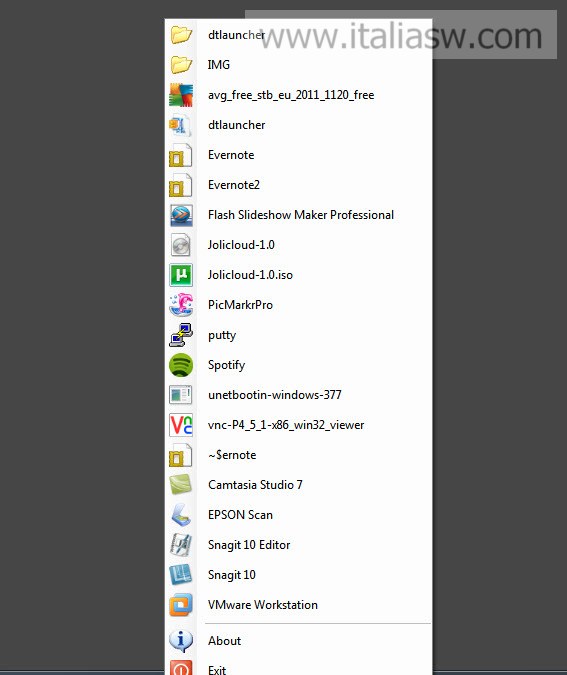The image size is (567, 675).
Task: Open the ~$ernote temporary file entry
Action: click(x=298, y=455)
